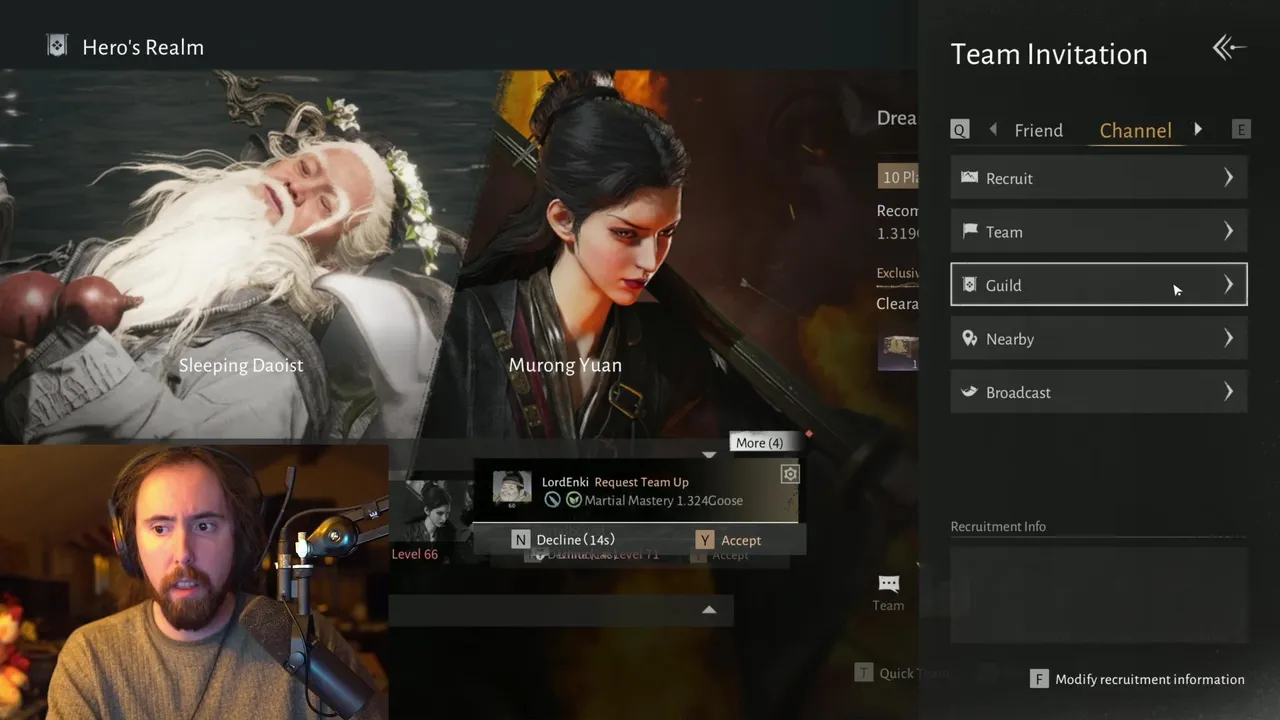Go to next tab with right triangle
1280x720 pixels.
point(1198,129)
